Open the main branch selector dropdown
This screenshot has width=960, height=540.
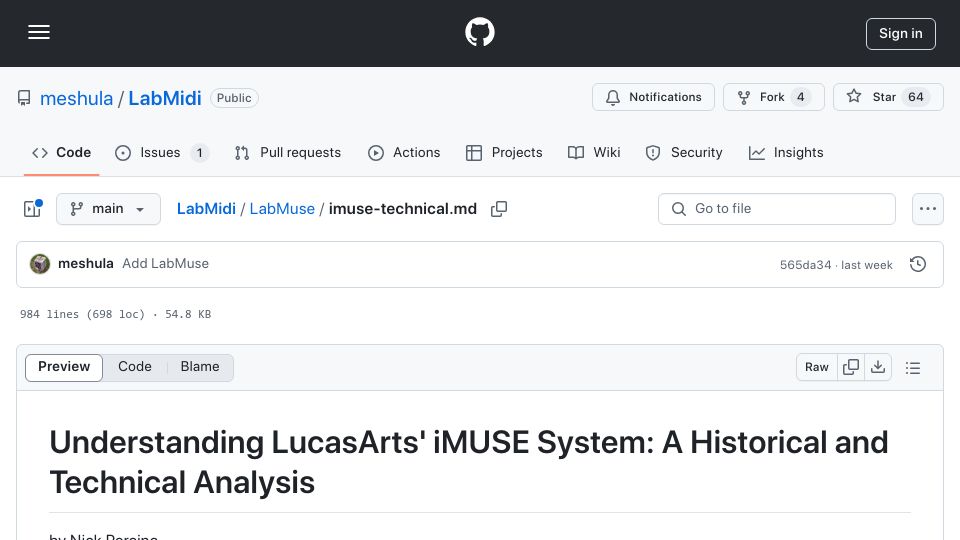108,209
